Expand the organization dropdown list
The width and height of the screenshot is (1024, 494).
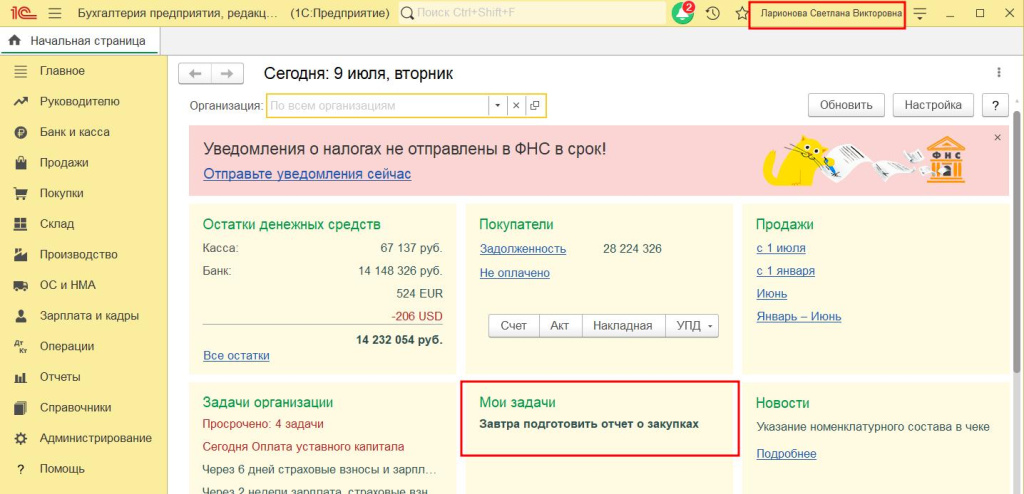click(x=498, y=105)
